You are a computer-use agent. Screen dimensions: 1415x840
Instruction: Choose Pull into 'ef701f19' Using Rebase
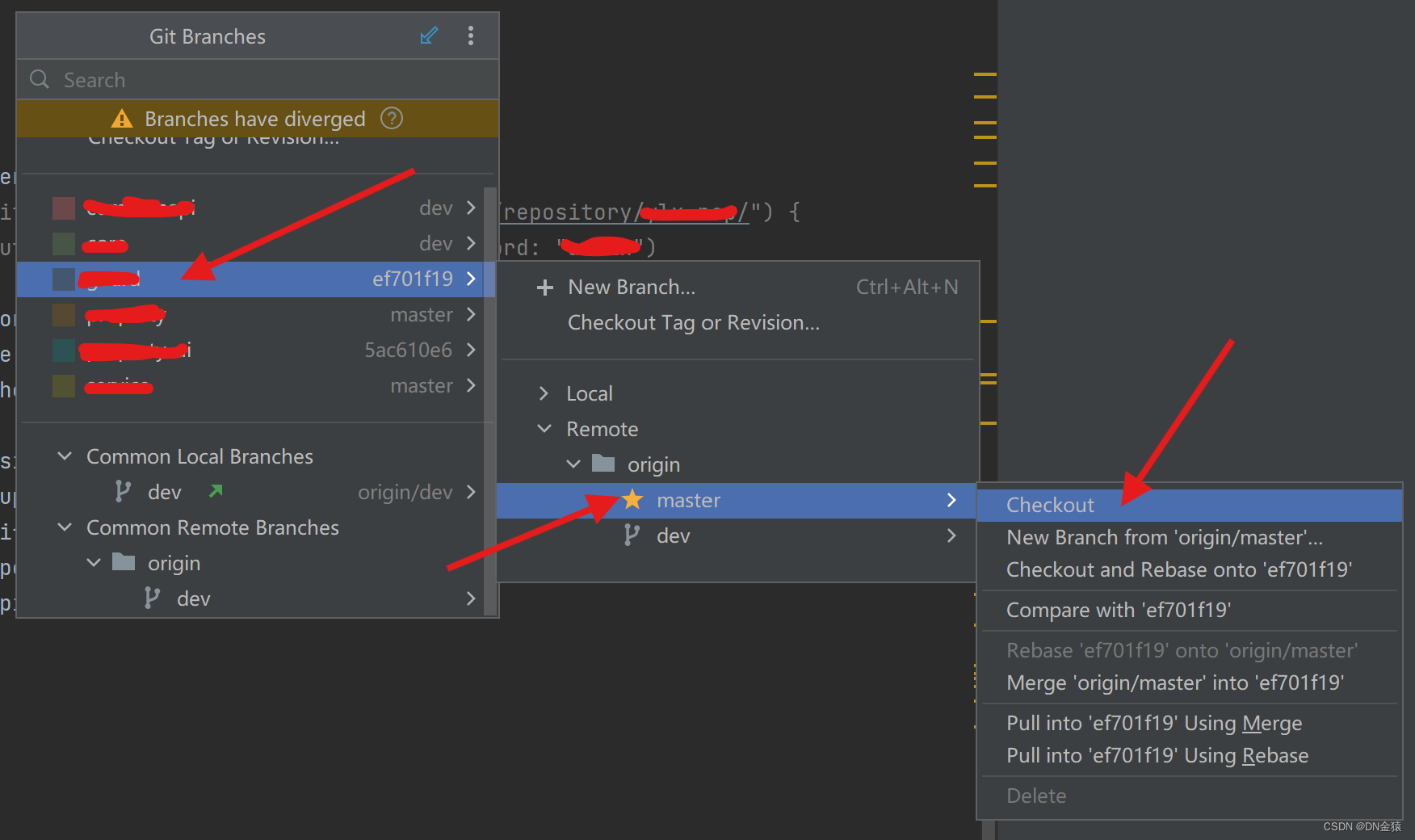pos(1189,755)
